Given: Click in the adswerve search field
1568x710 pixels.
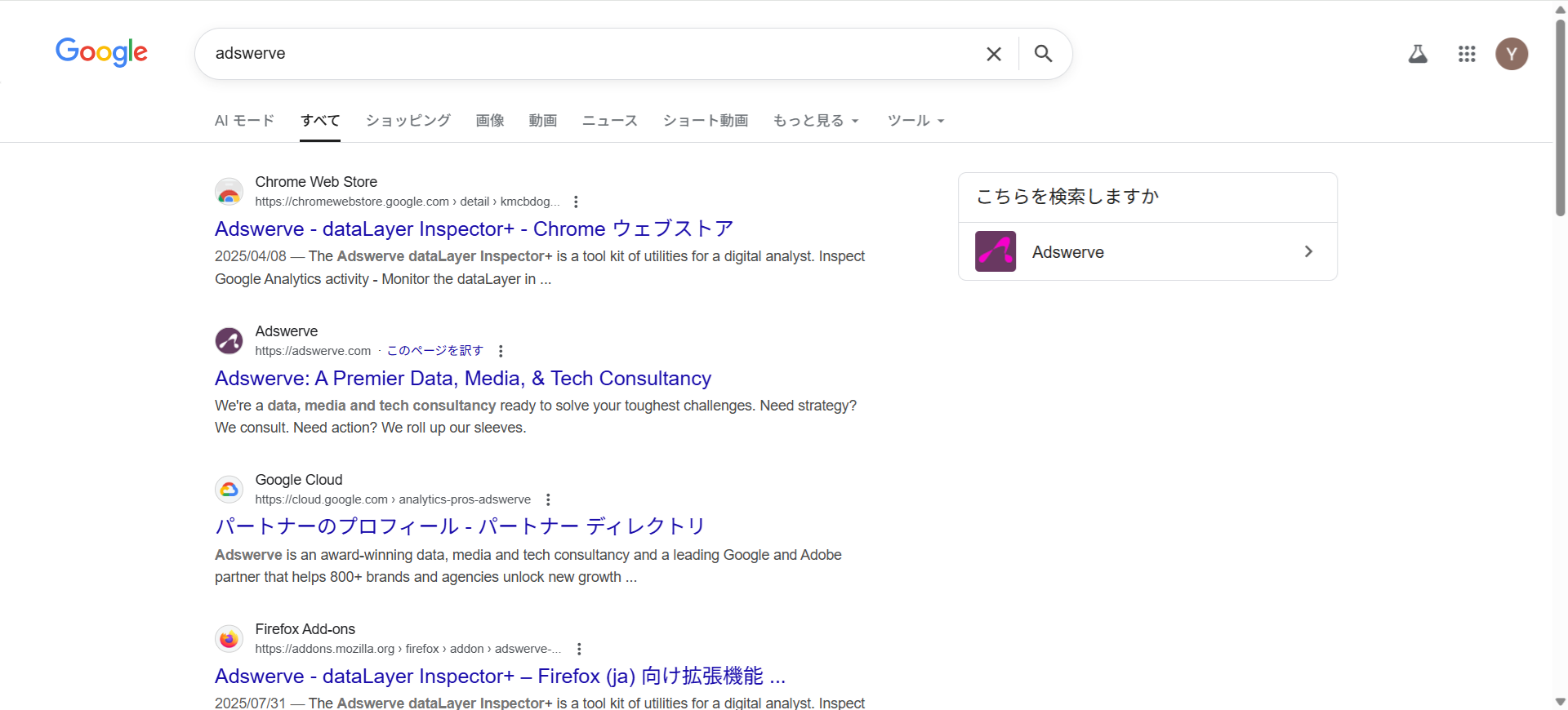Looking at the screenshot, I should pos(572,54).
